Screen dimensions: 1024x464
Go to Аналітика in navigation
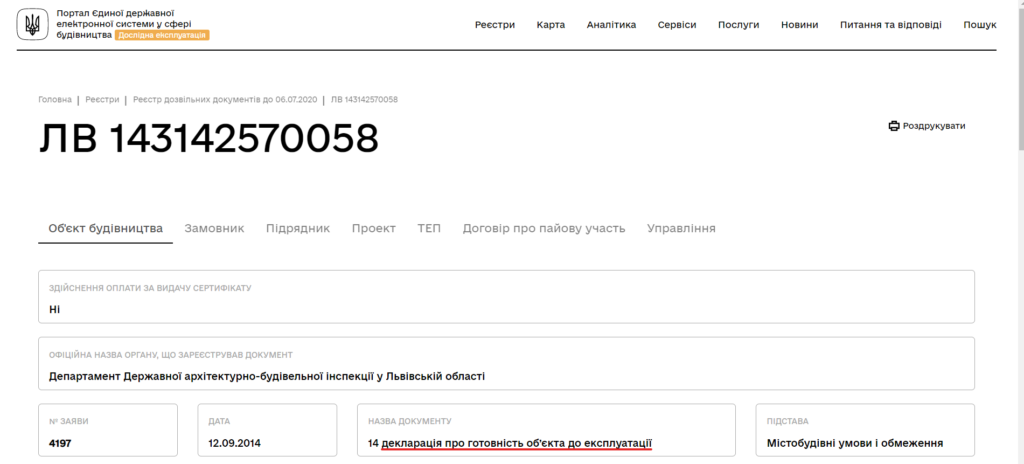(x=611, y=25)
